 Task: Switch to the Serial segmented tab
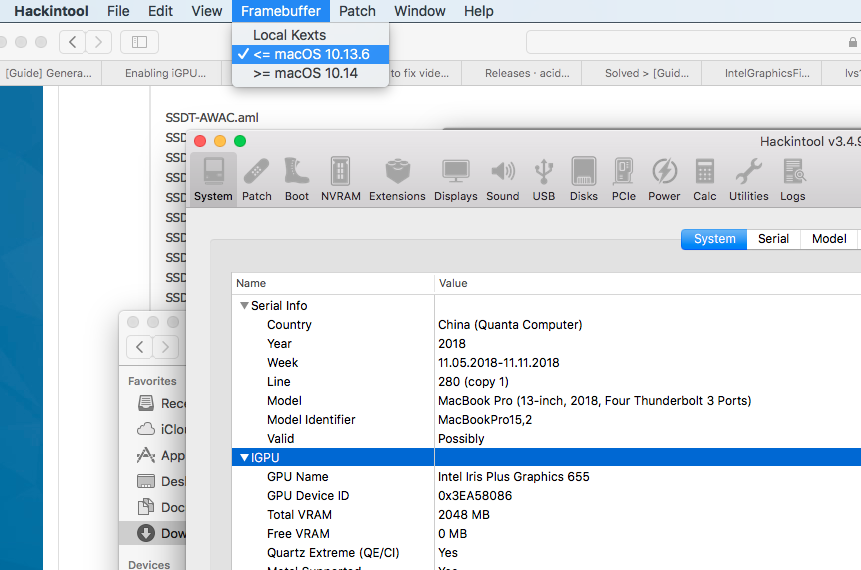[773, 239]
